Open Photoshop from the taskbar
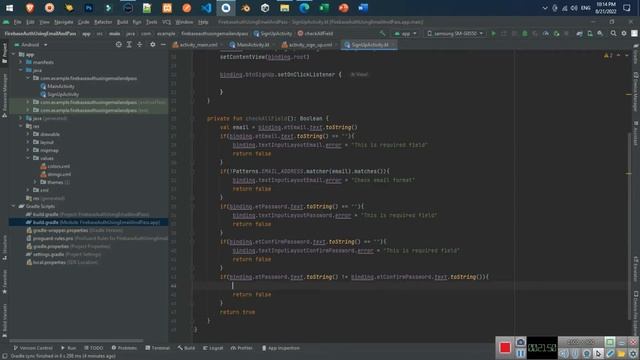The image size is (640, 360). pyautogui.click(x=89, y=8)
